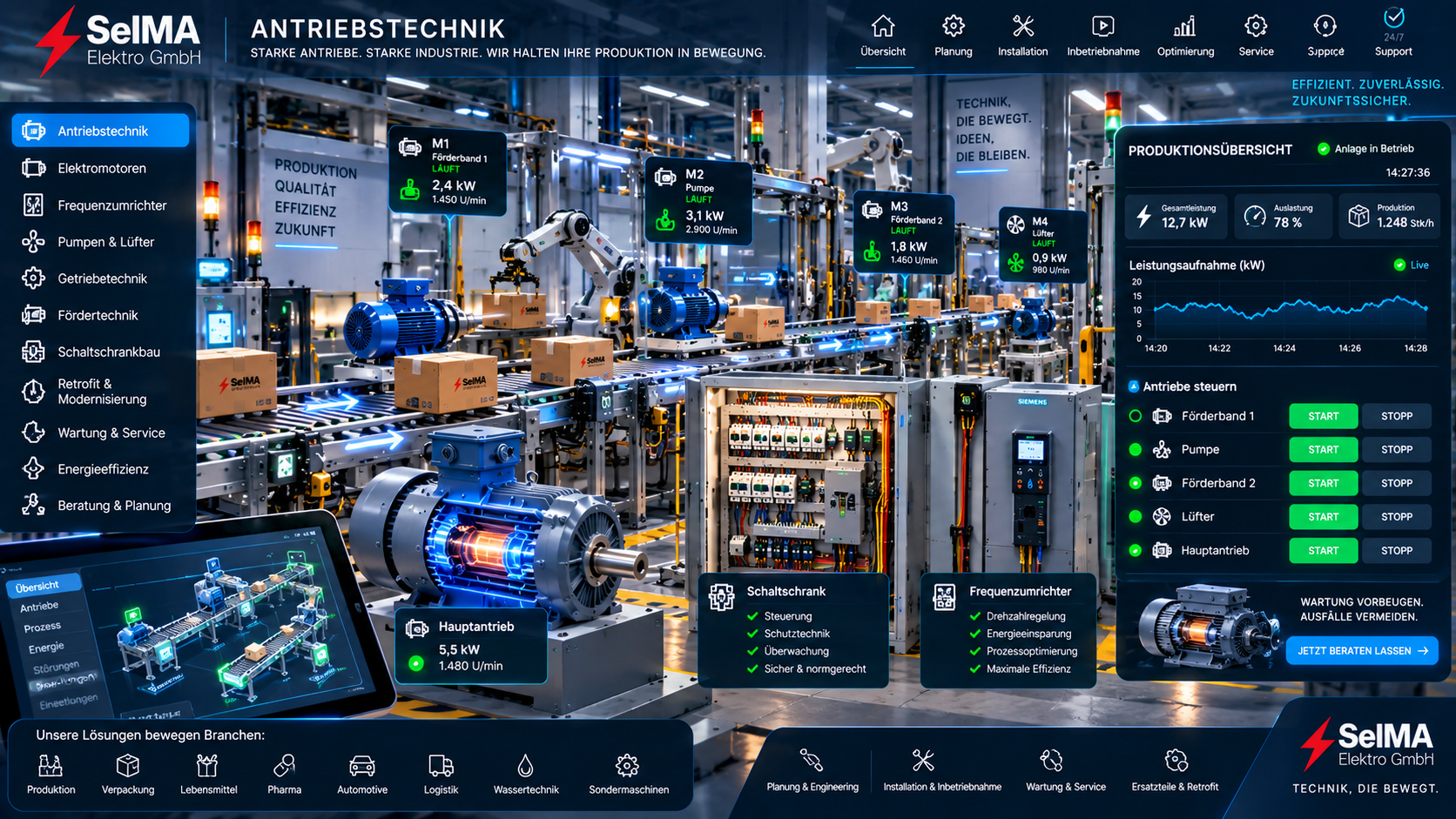Select the Pumpen & Lüfter fan icon

coord(33,242)
